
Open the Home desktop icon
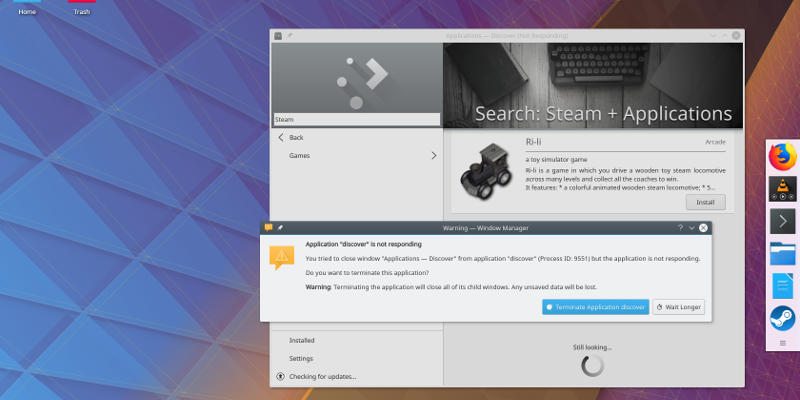27,8
